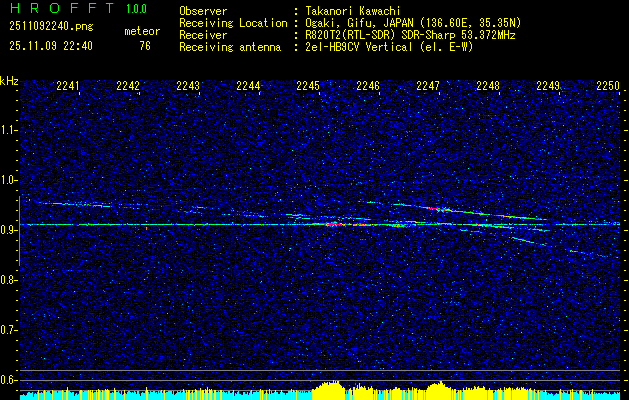Click the yellow power bump below 2245

329,390
